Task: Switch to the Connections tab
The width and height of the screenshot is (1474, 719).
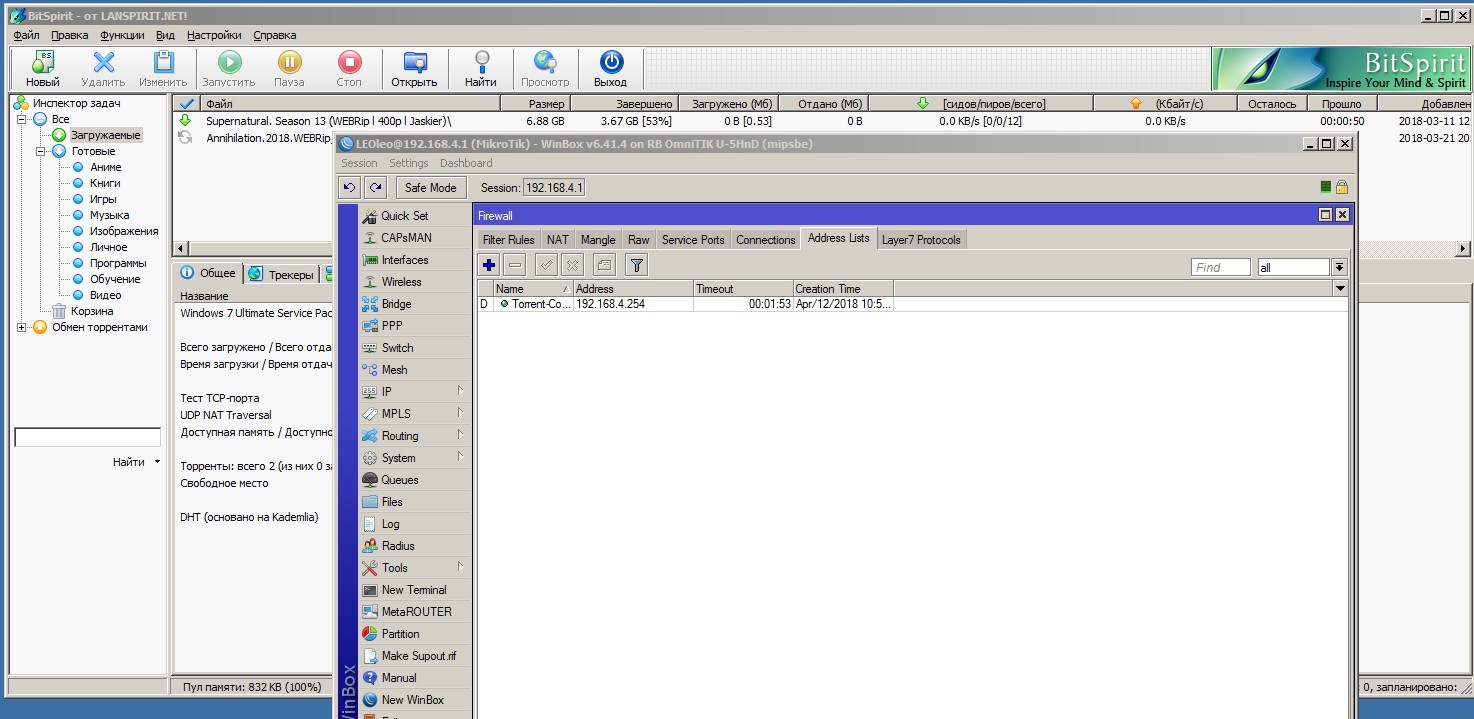Action: 765,240
